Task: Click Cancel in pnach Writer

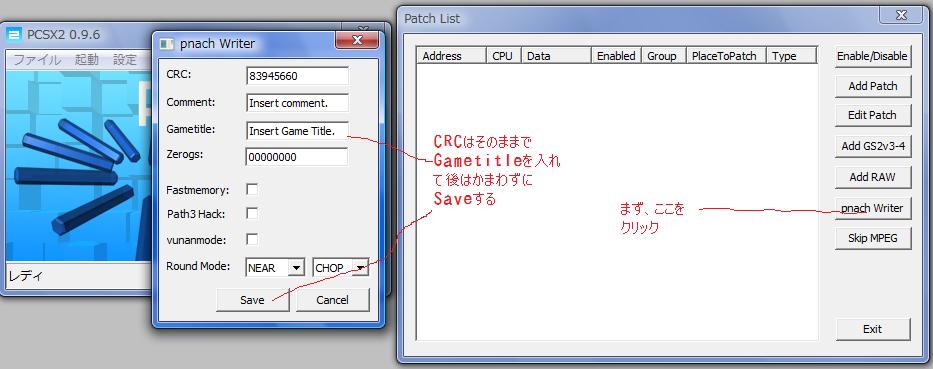Action: point(333,300)
